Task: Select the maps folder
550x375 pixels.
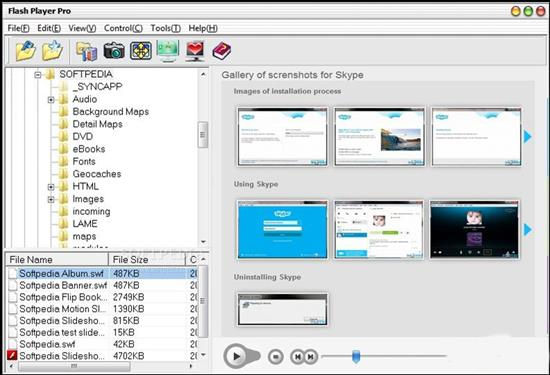Action: tap(84, 236)
